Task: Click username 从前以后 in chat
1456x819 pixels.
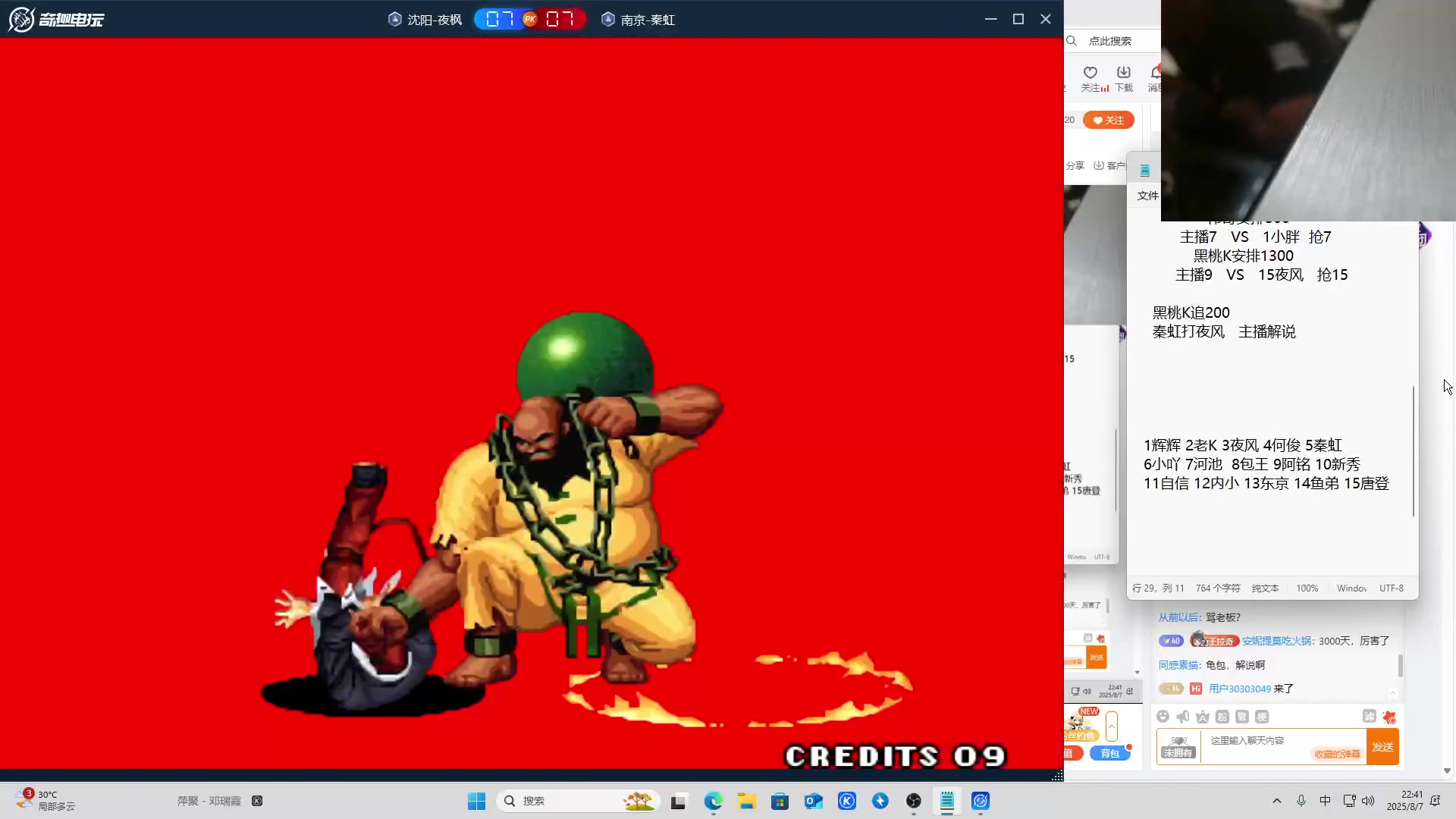Action: [x=1178, y=617]
